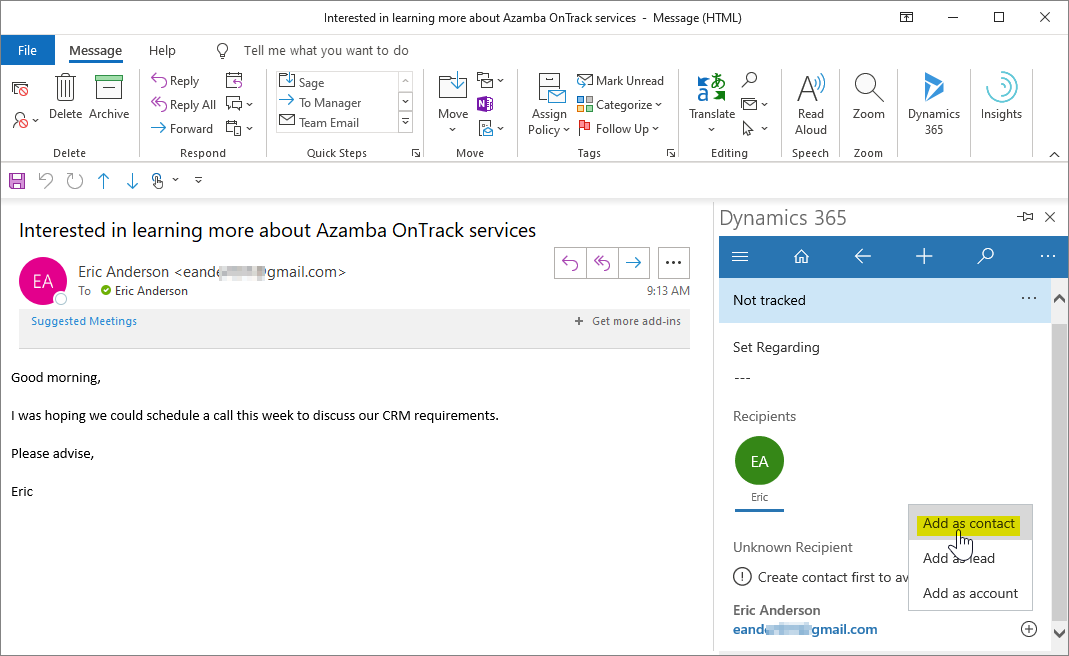This screenshot has height=656, width=1069.
Task: Select the Sage quick step
Action: click(x=337, y=82)
